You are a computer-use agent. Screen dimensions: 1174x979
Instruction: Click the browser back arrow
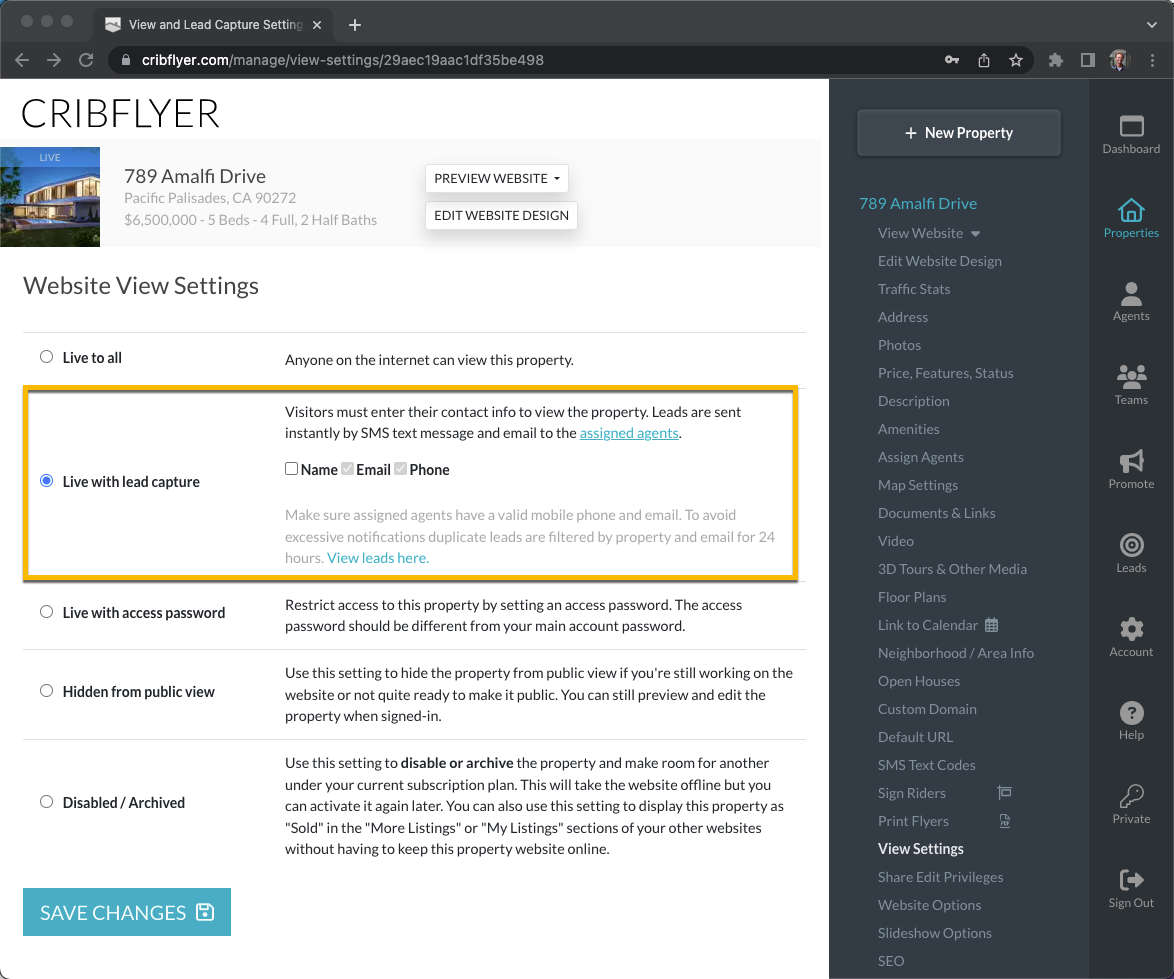[x=22, y=60]
